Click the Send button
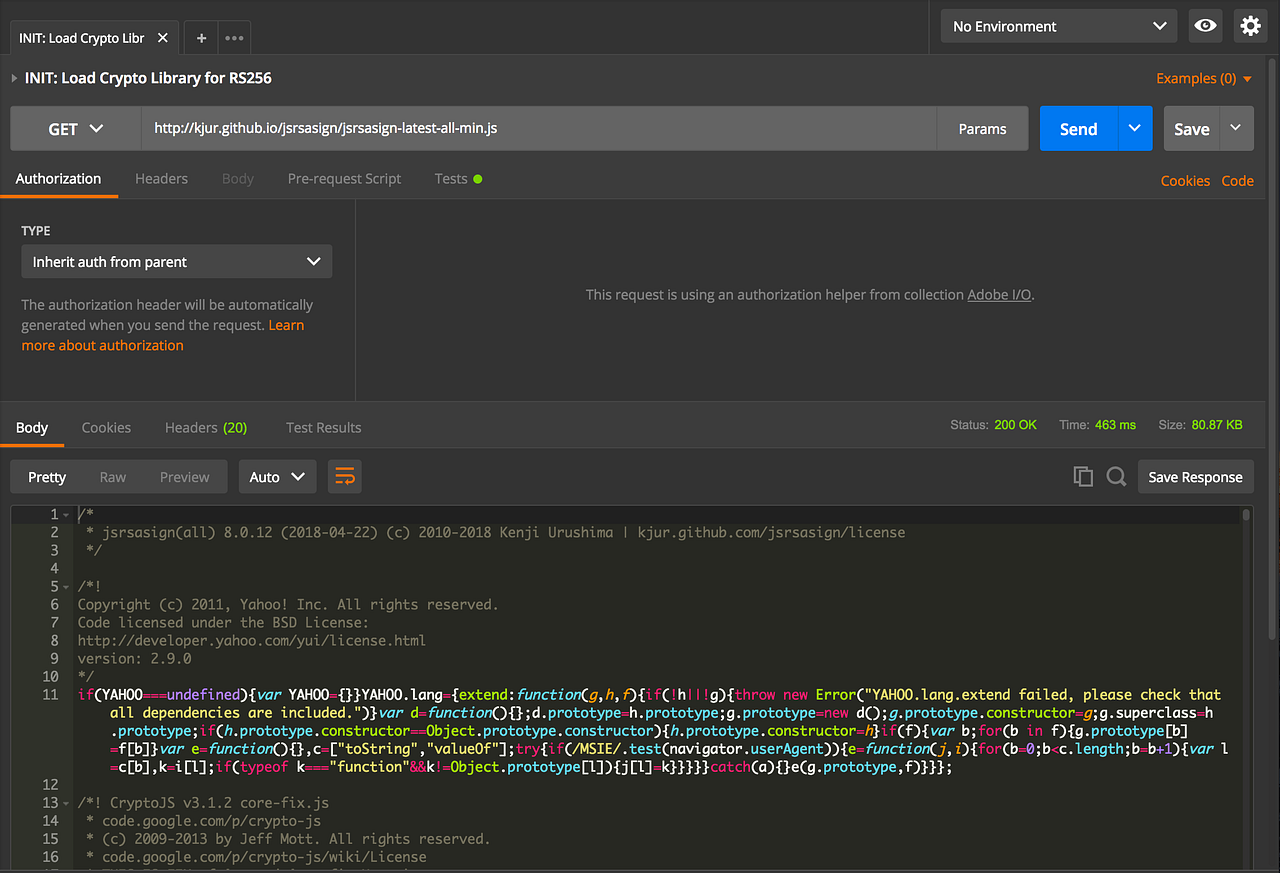 (x=1078, y=128)
